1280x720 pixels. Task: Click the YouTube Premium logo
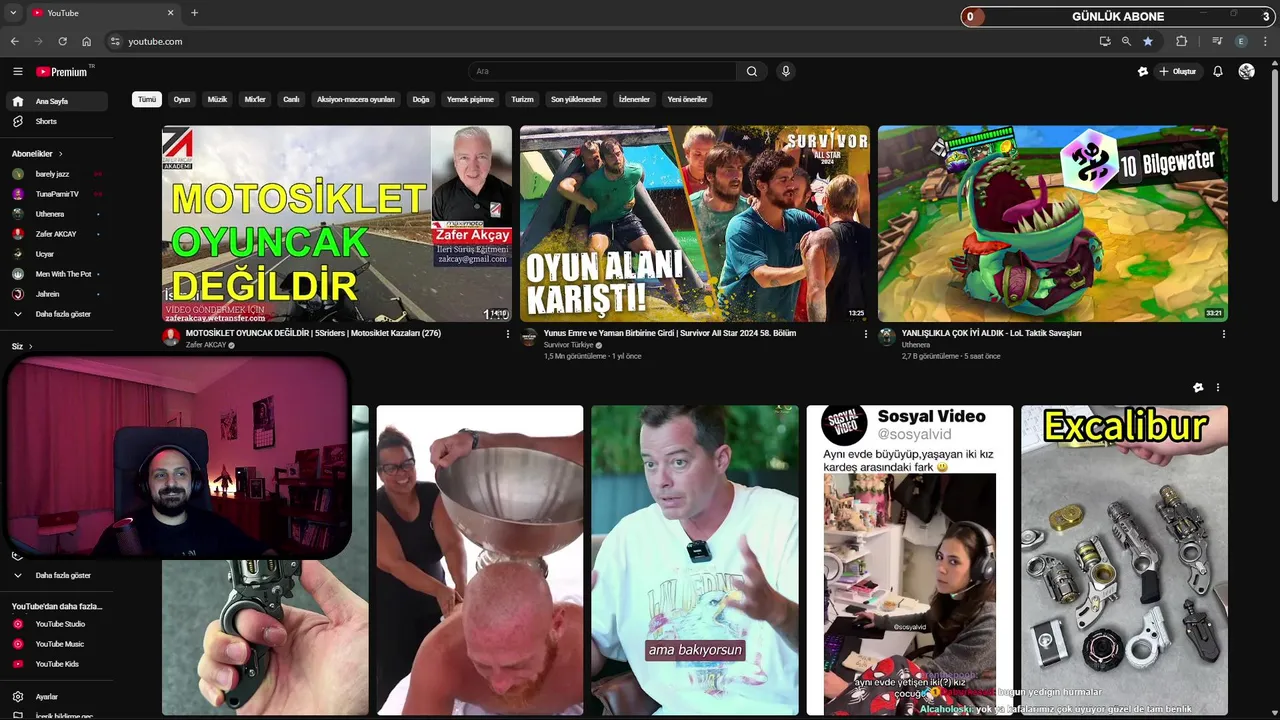[62, 71]
